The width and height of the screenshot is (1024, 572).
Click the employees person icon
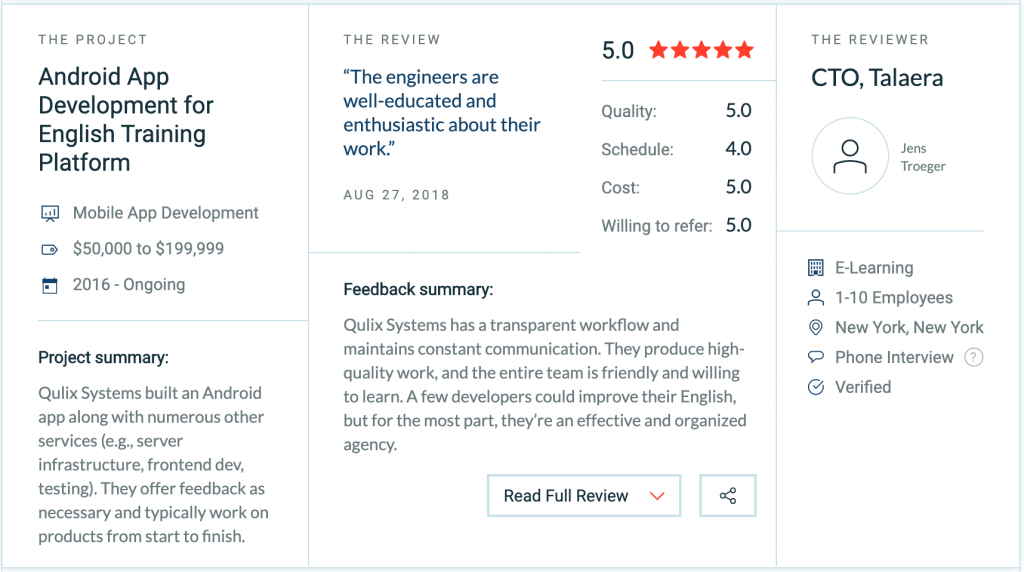click(816, 298)
